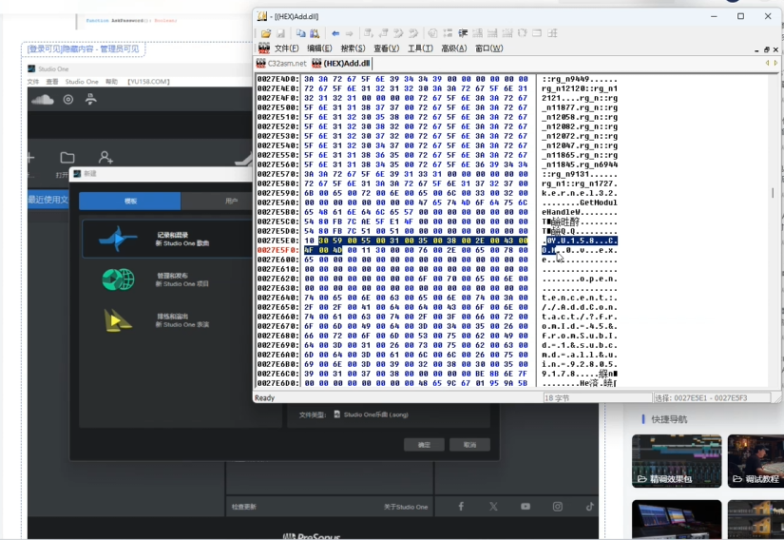This screenshot has width=784, height=540.
Task: Click the back arrow in hex editor toolbar
Action: click(335, 33)
